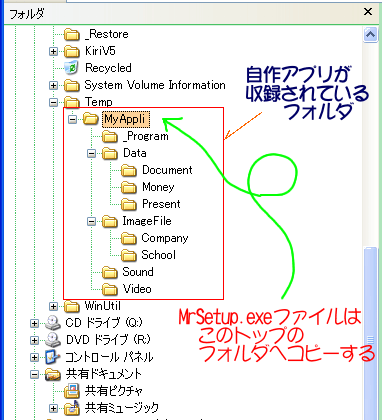Viewport: 382px width, 420px height.
Task: Close the Folders pane
Action: coord(368,12)
